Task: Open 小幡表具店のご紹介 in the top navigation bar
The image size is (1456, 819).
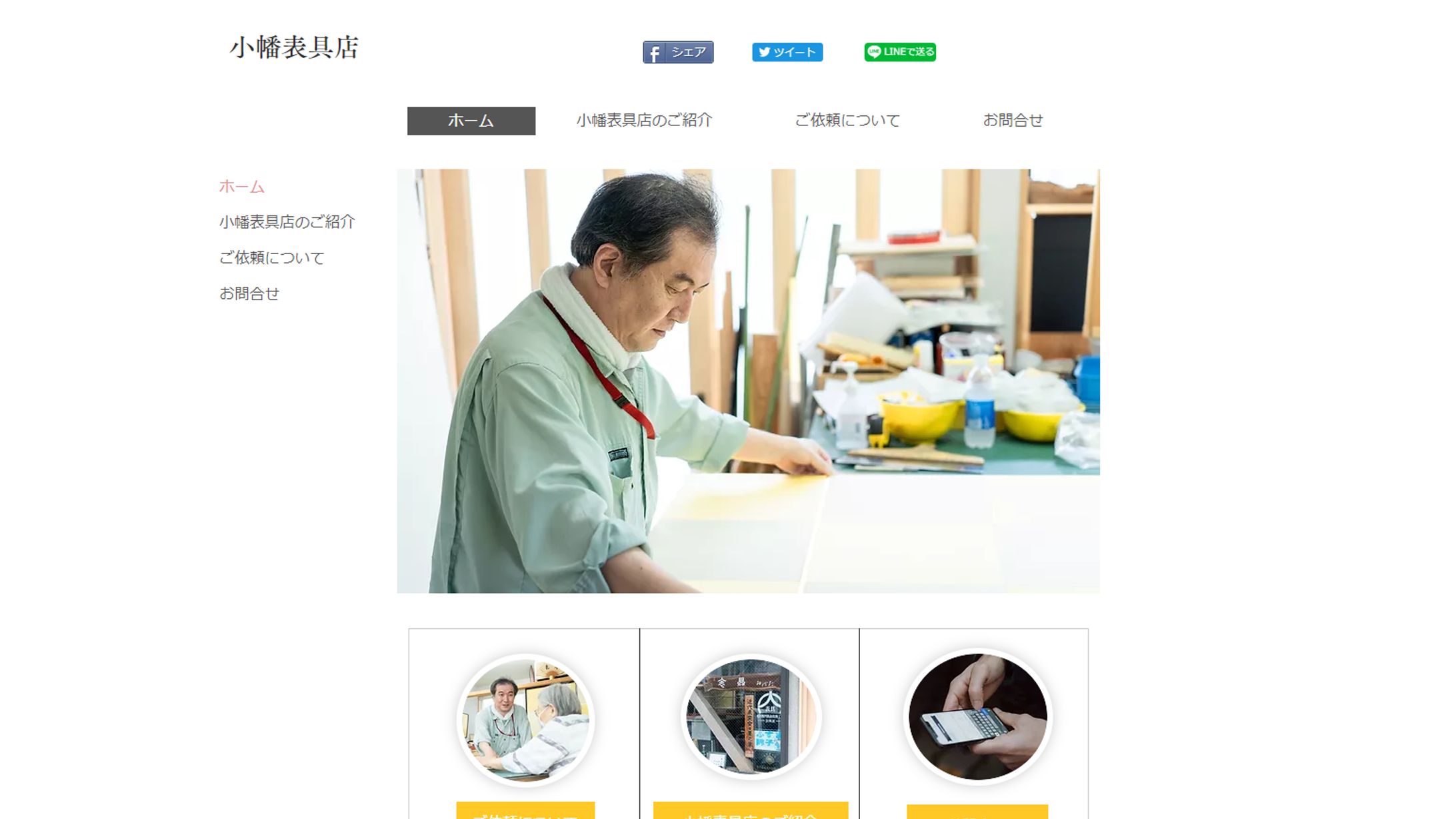Action: pyautogui.click(x=644, y=121)
